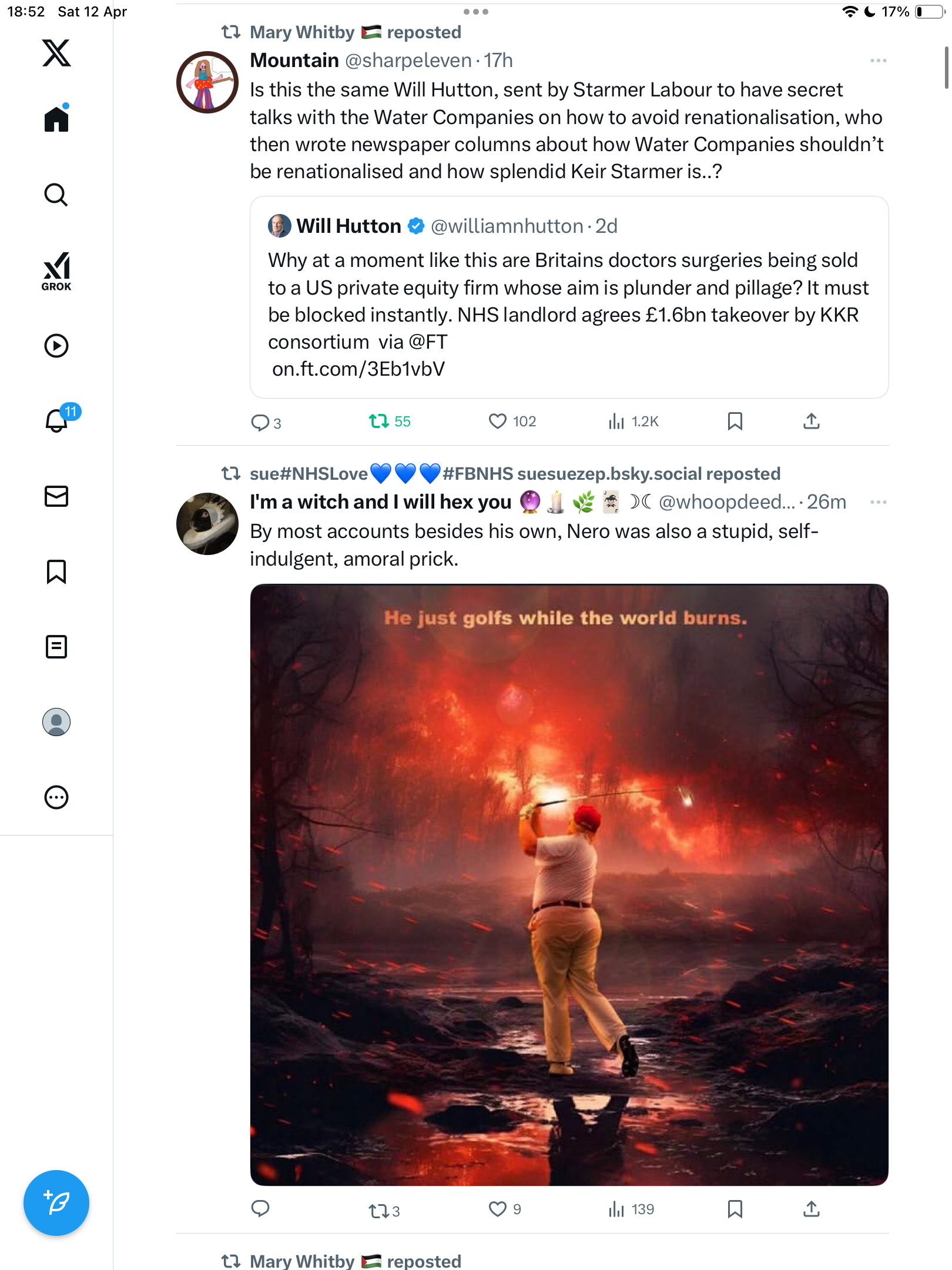This screenshot has height=1270, width=952.
Task: Tap the blue compose post button
Action: point(56,1203)
